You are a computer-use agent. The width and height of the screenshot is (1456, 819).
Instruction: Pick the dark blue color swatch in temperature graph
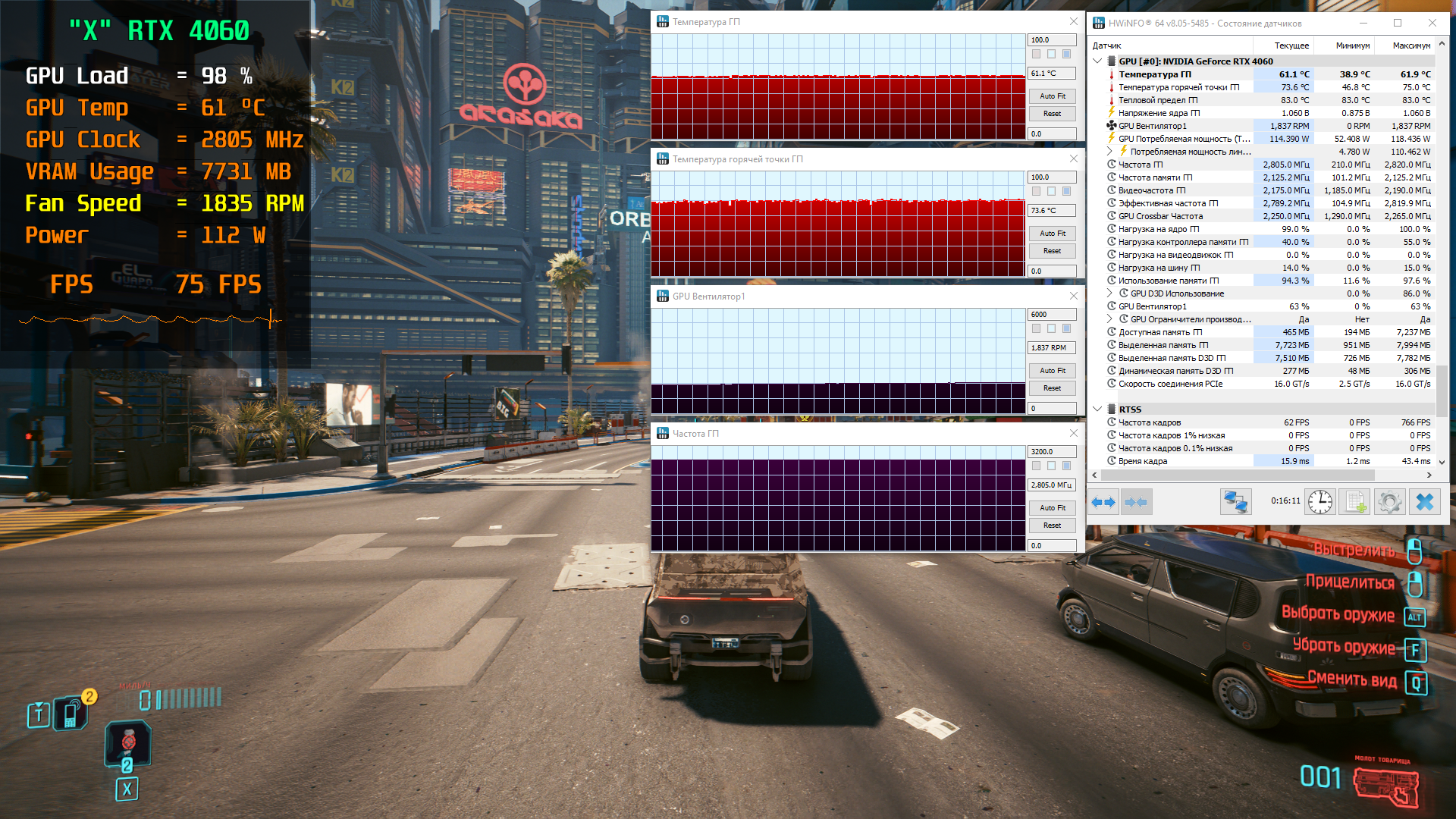[x=1066, y=54]
